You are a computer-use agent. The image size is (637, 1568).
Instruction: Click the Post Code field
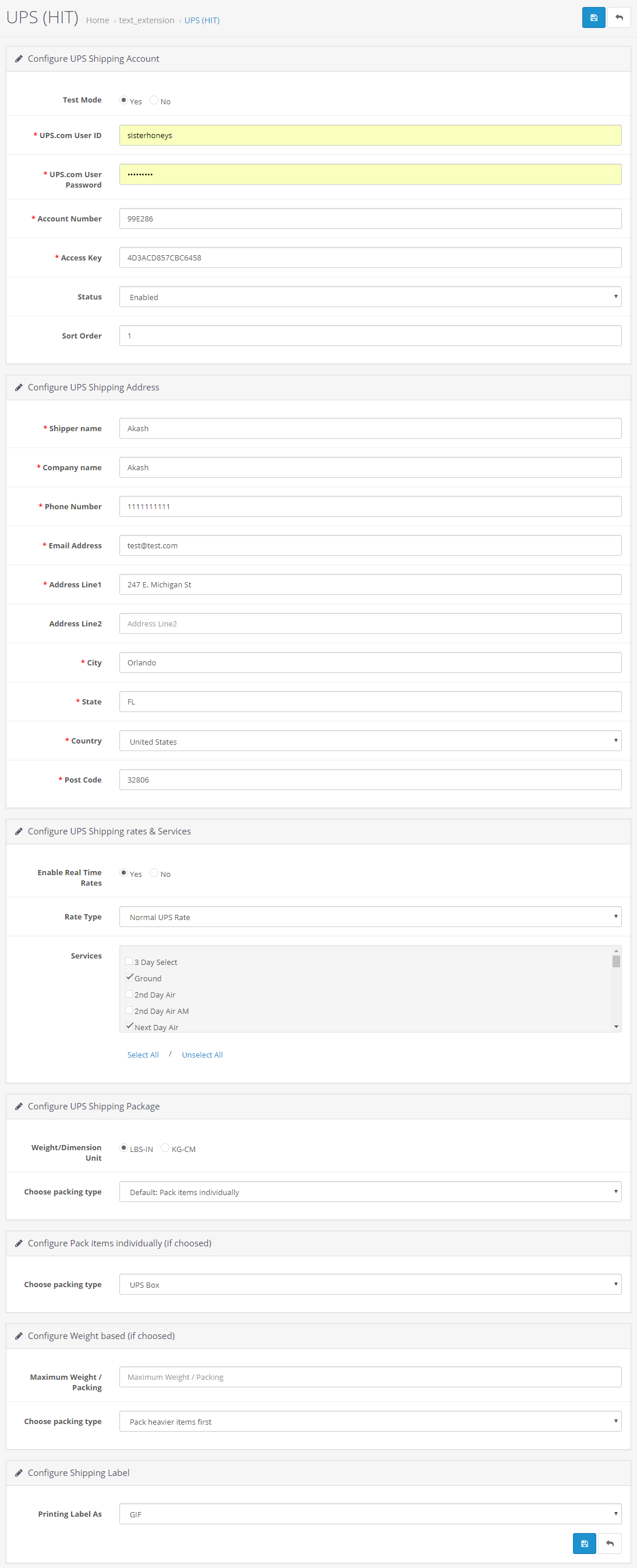coord(370,780)
